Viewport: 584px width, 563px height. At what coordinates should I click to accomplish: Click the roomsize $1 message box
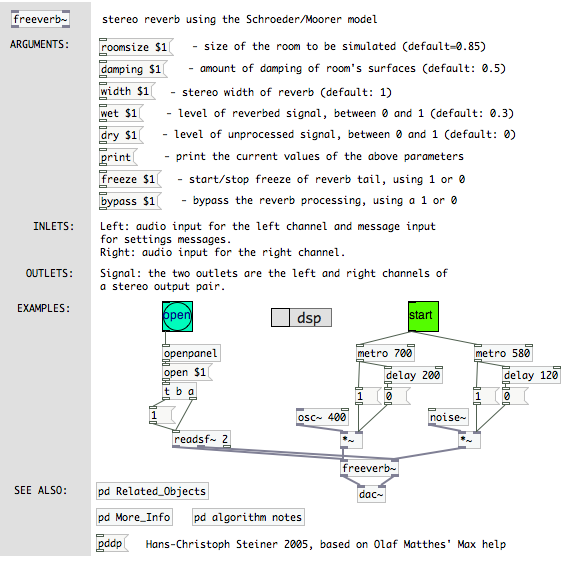[136, 47]
